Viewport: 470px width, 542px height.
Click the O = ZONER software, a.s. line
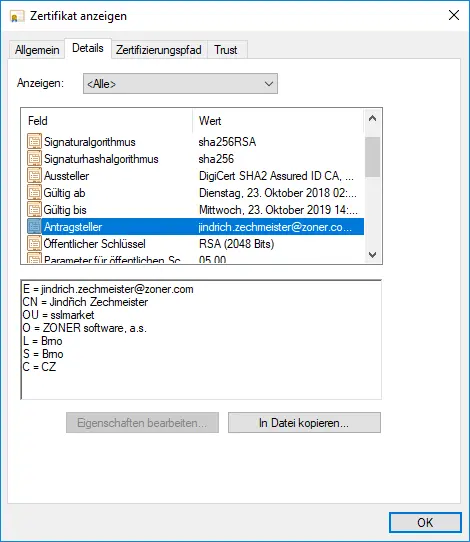(85, 328)
